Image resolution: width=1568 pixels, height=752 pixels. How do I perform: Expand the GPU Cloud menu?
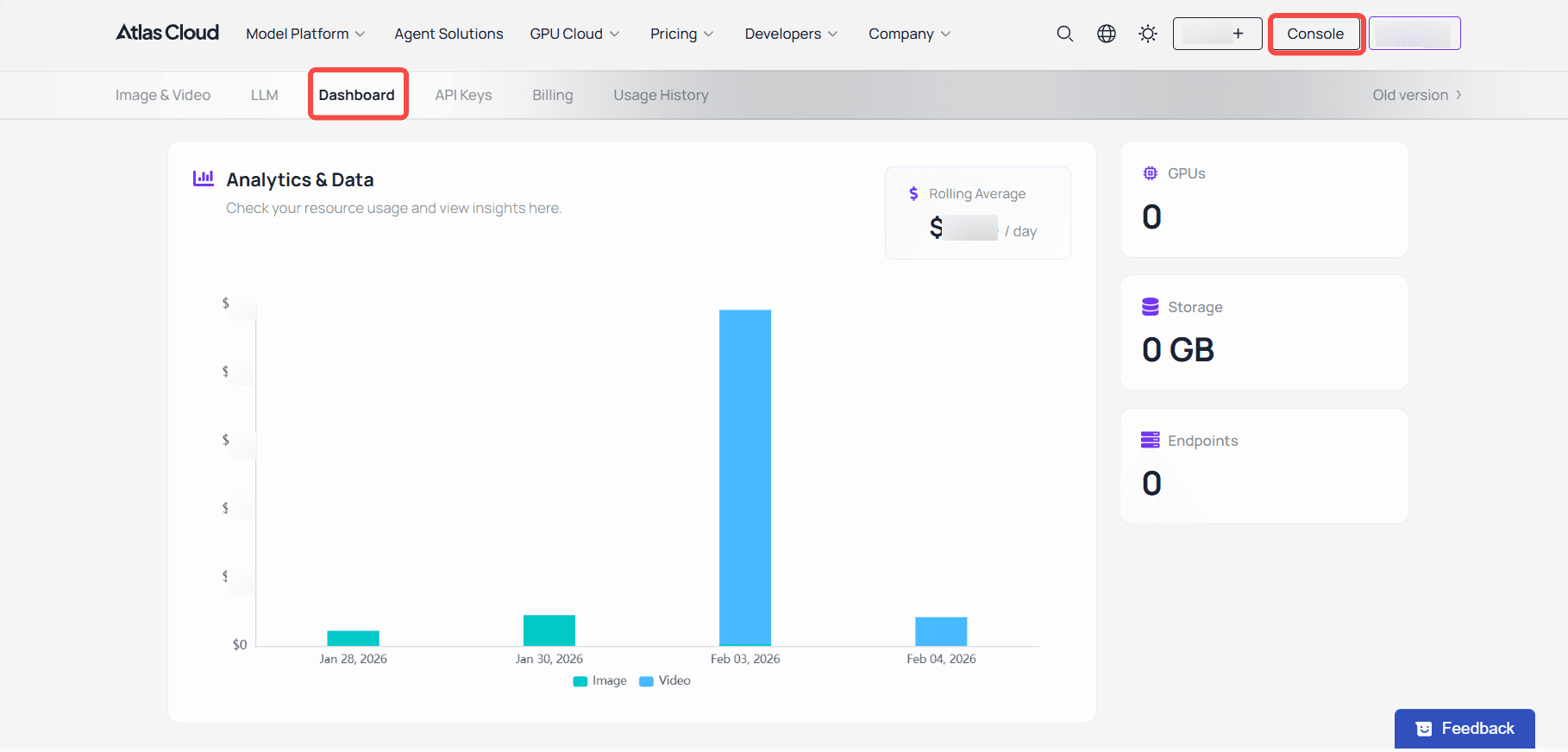574,34
